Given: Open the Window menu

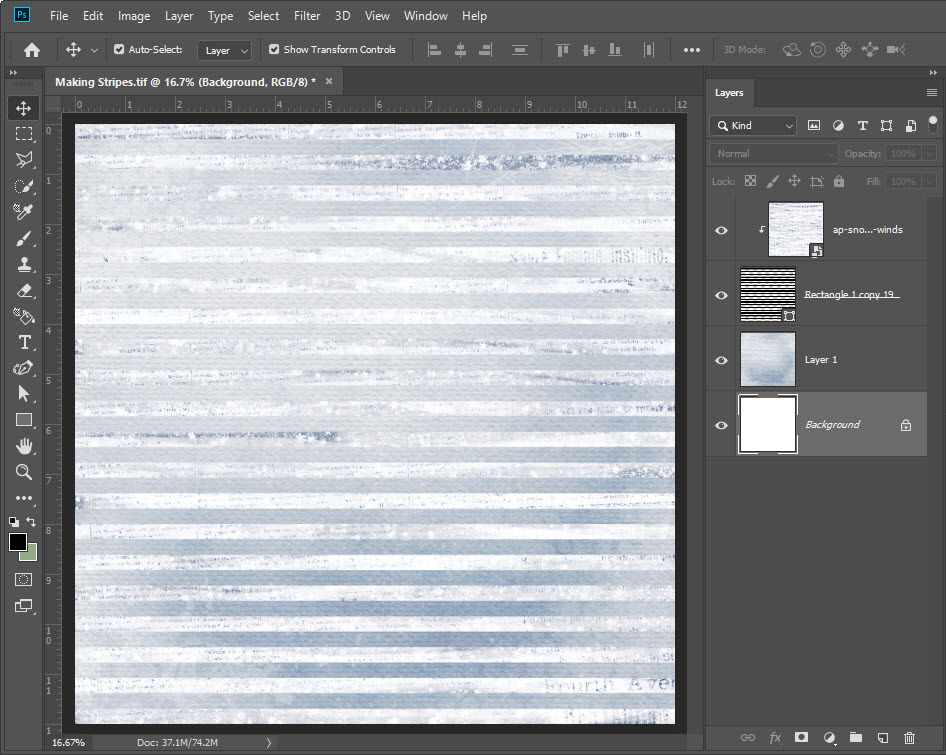Looking at the screenshot, I should [425, 16].
